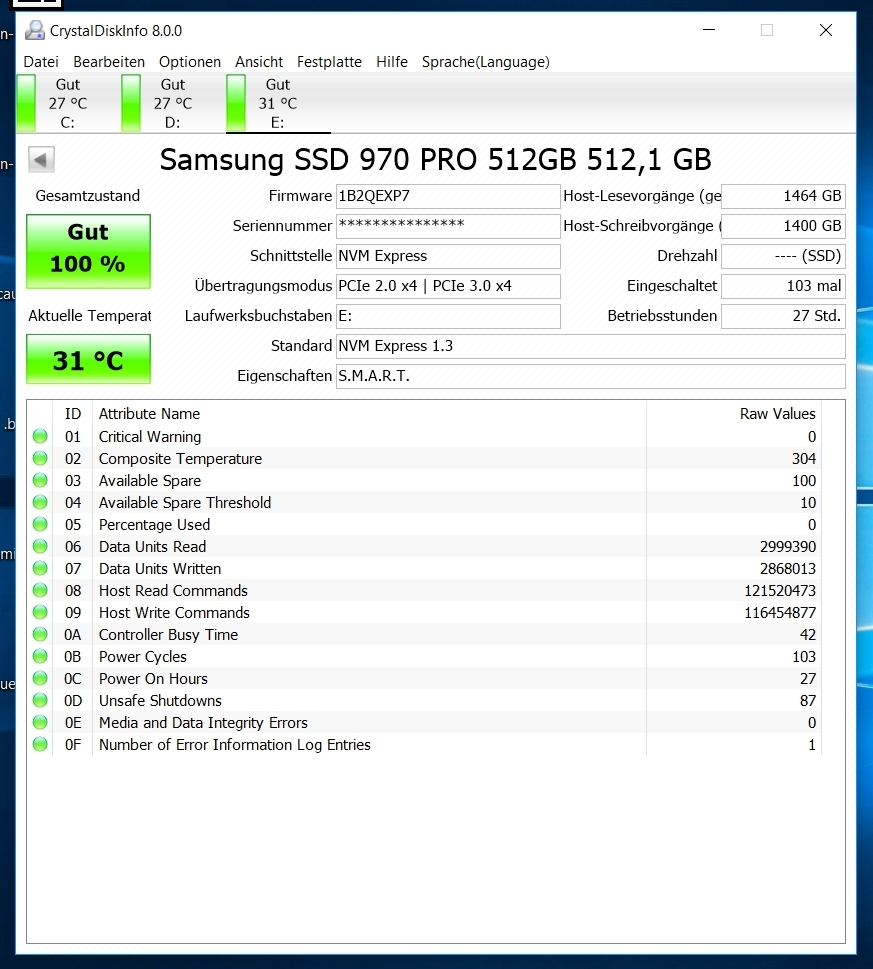The width and height of the screenshot is (873, 969).
Task: Select the Composite Temperature attribute name
Action: 180,459
